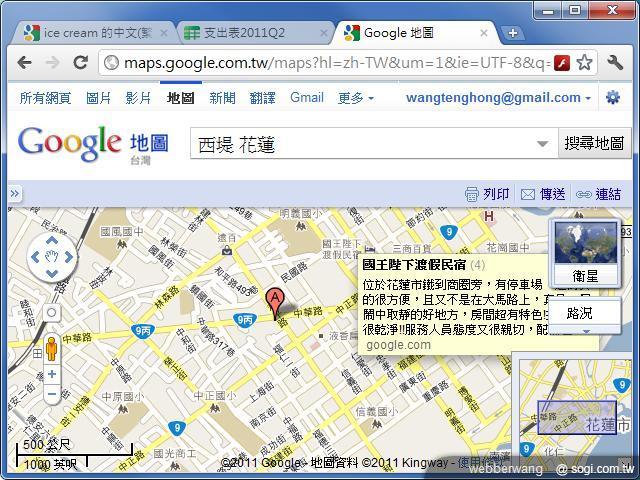Go back using browser back arrow
This screenshot has height=480, width=640.
(x=24, y=62)
